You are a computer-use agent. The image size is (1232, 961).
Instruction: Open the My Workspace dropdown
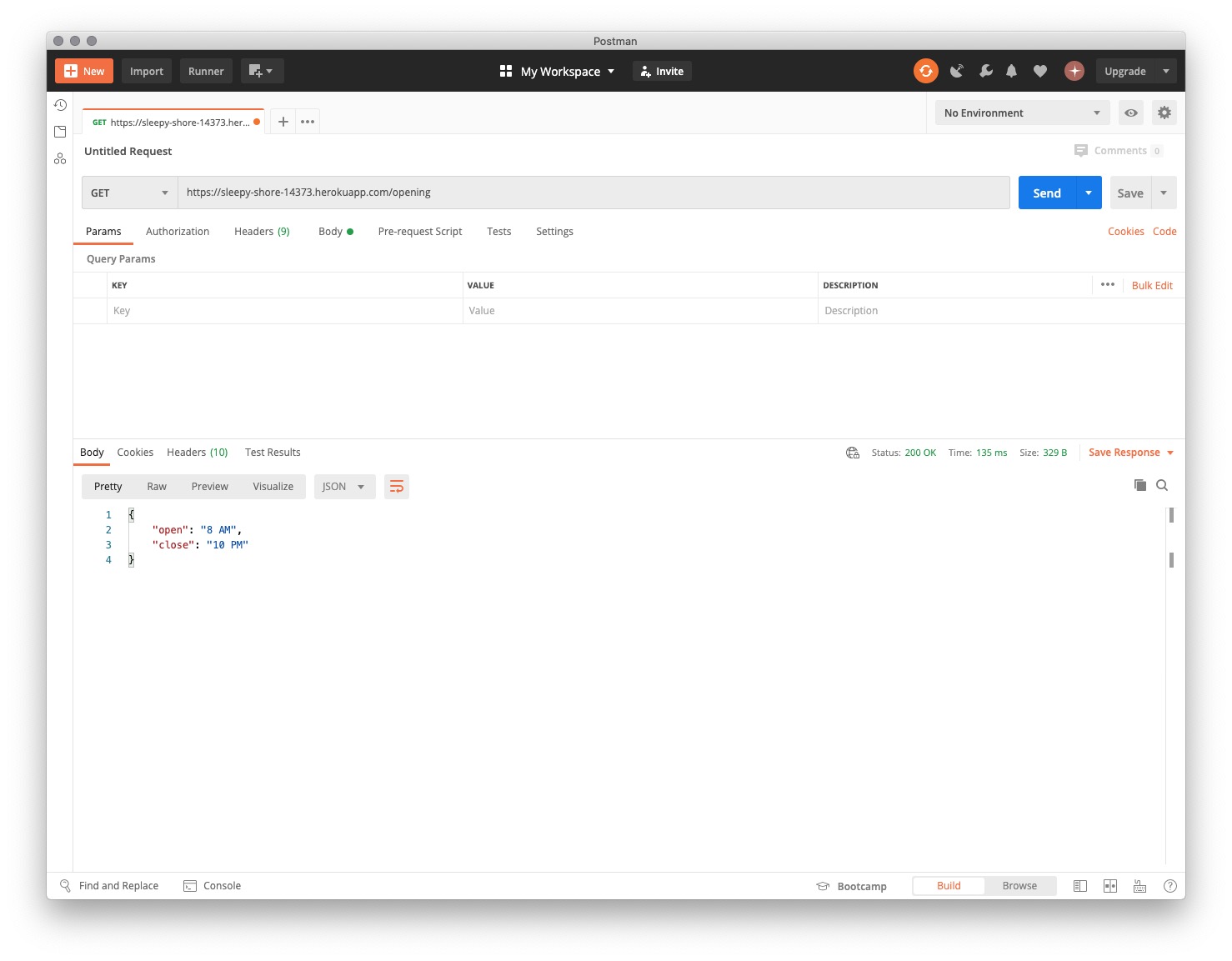557,71
